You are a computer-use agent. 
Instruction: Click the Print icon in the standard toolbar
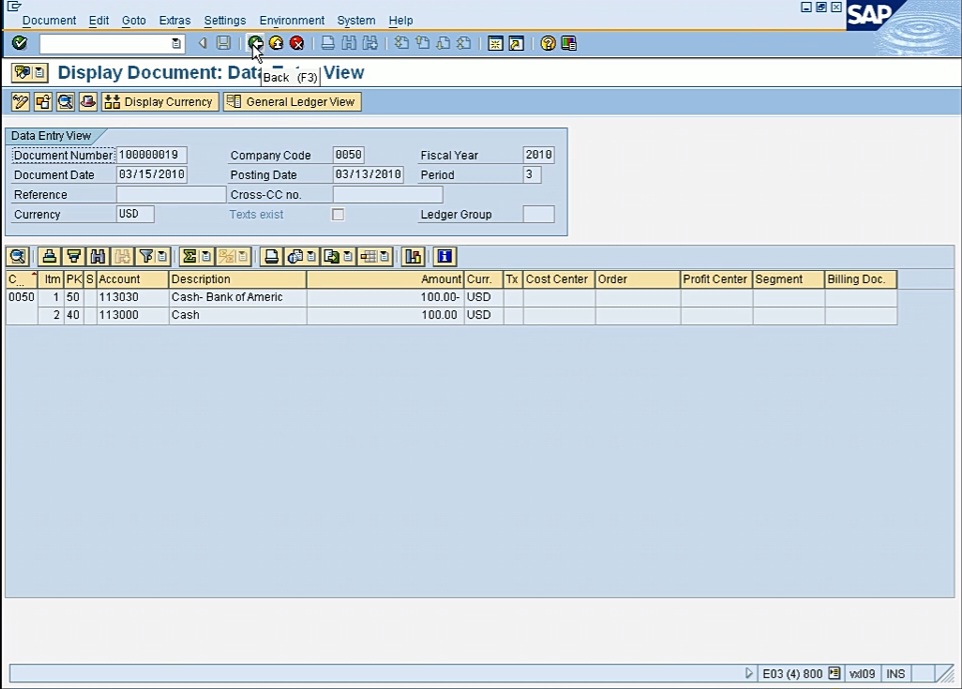(x=328, y=43)
